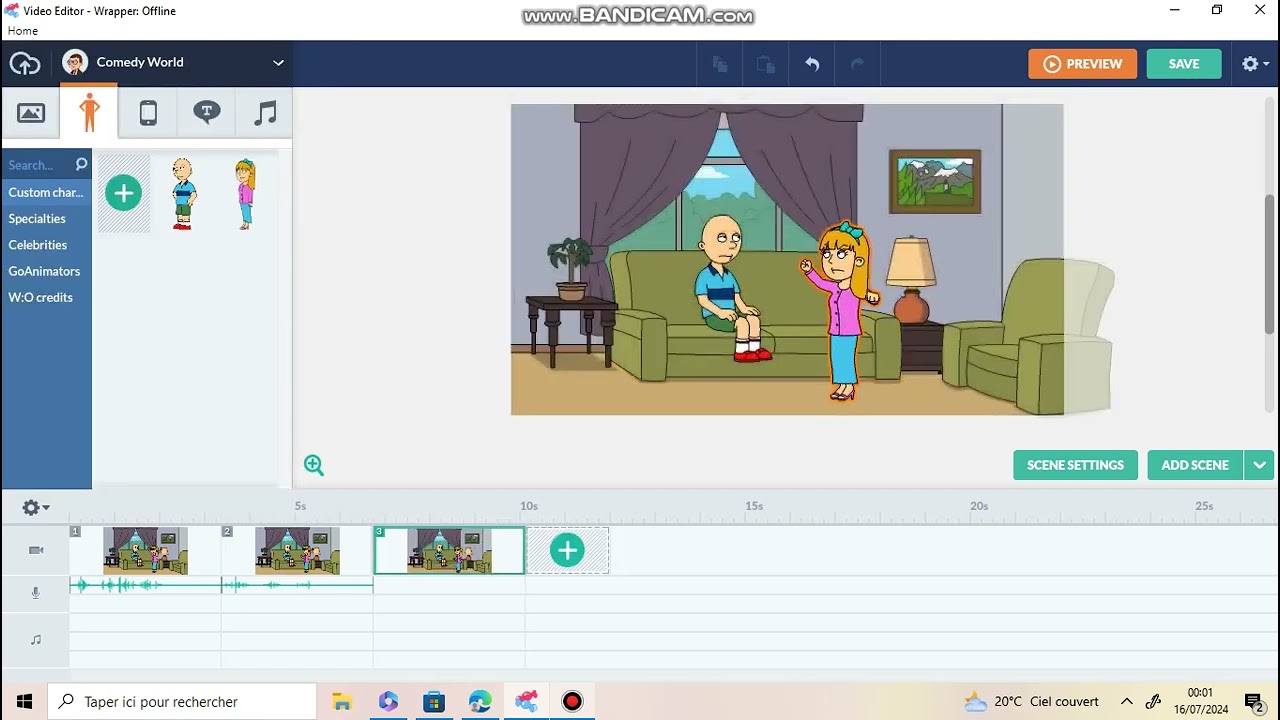Open the timeline settings gear
Image resolution: width=1280 pixels, height=720 pixels.
(35, 508)
